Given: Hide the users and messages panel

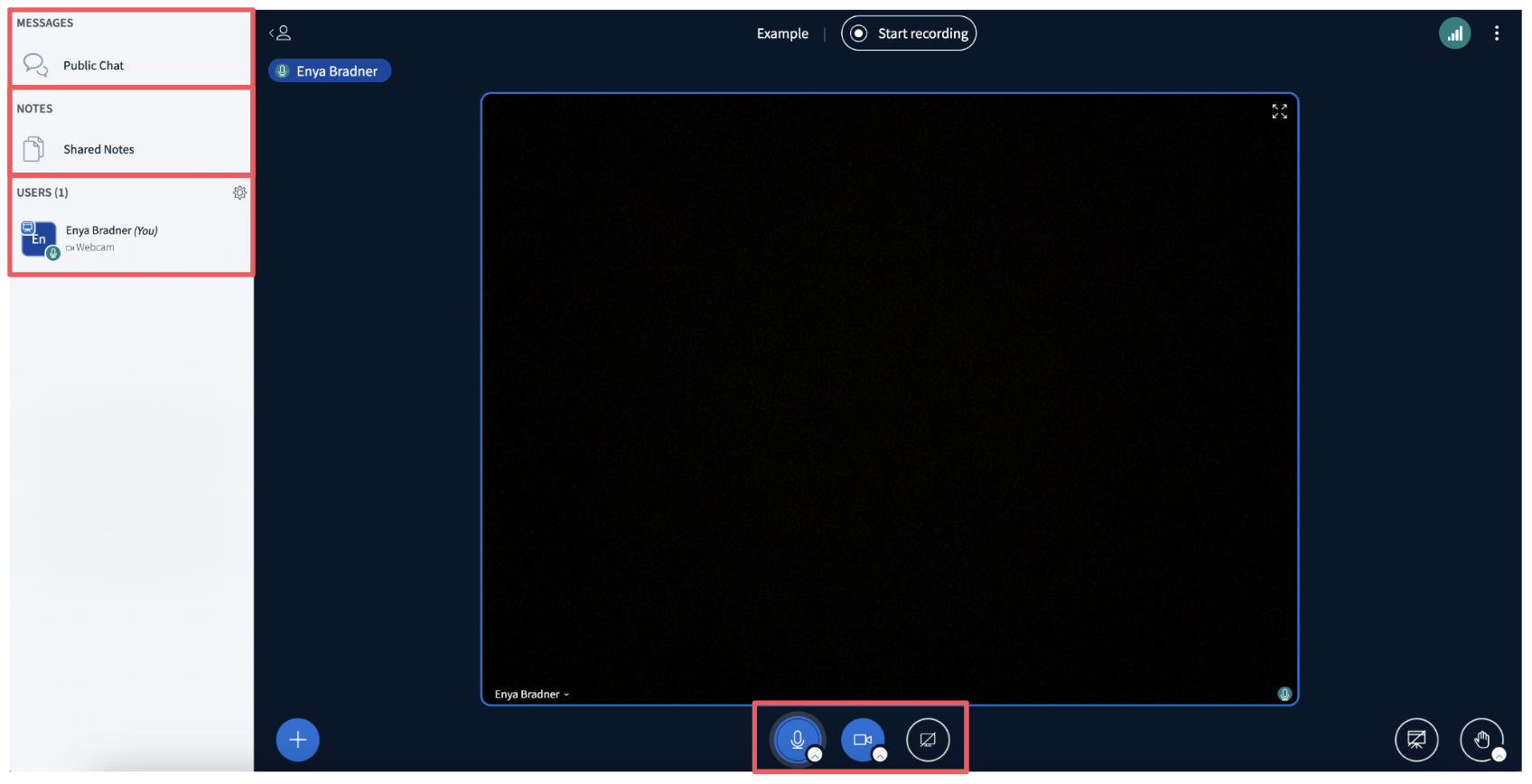Looking at the screenshot, I should [280, 33].
